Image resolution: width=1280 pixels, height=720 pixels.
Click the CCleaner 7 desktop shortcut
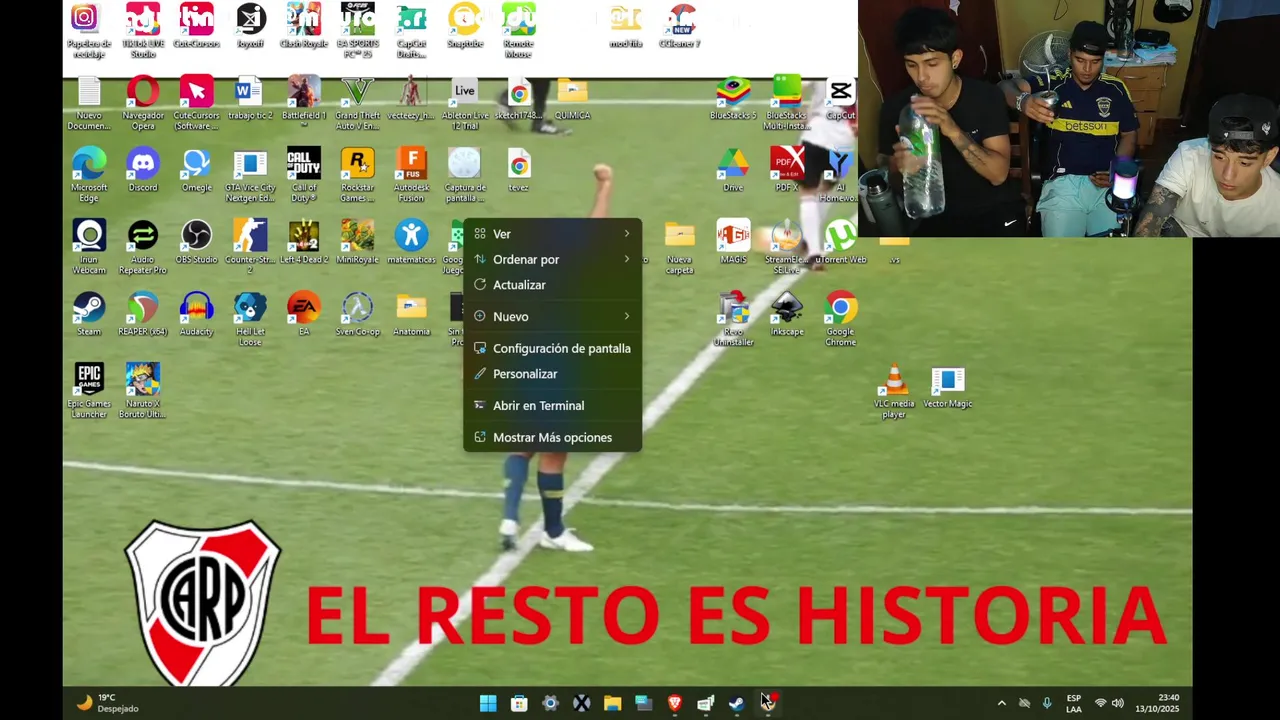(680, 26)
